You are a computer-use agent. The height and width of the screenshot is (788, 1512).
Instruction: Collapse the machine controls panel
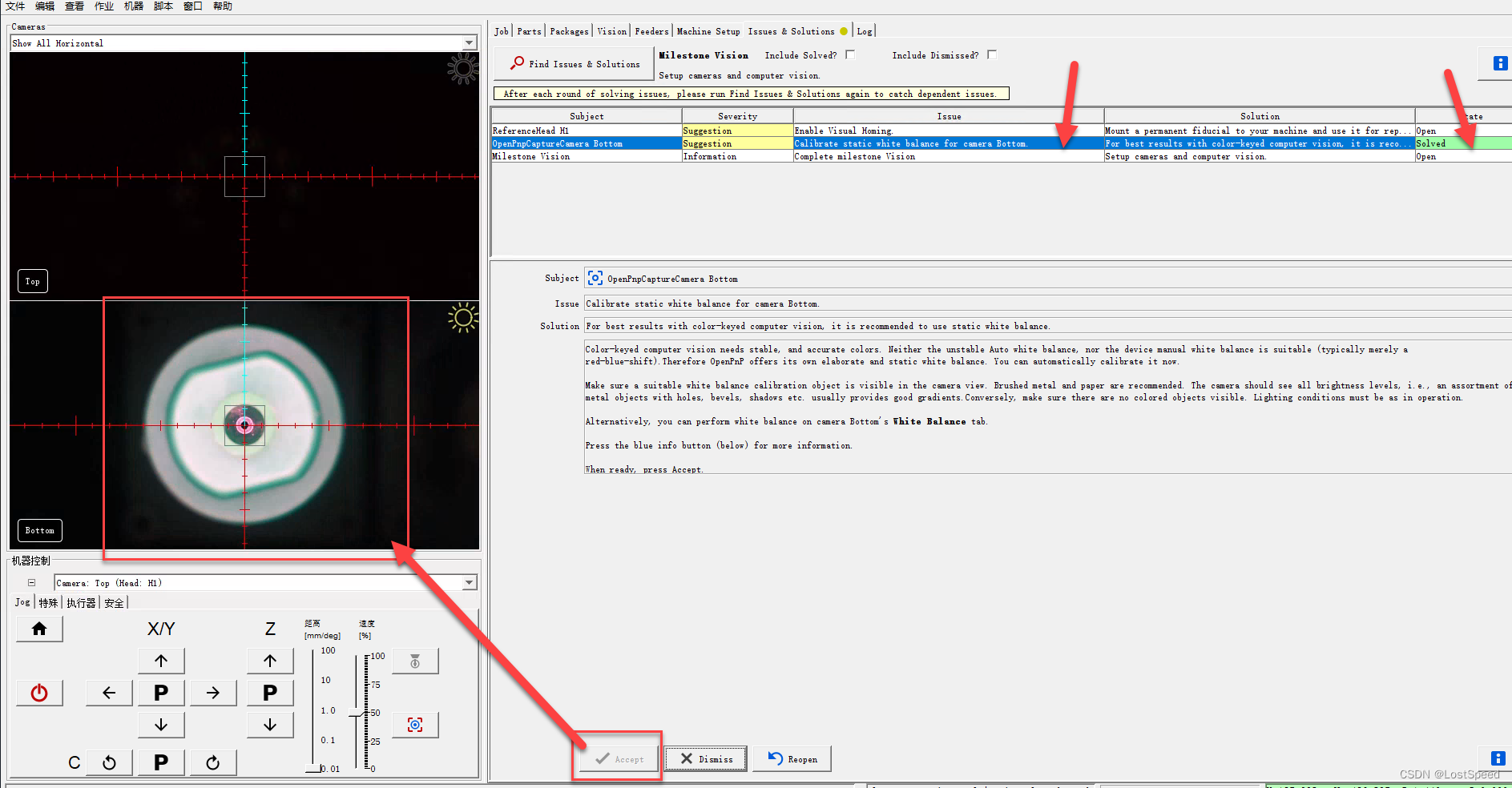[31, 583]
